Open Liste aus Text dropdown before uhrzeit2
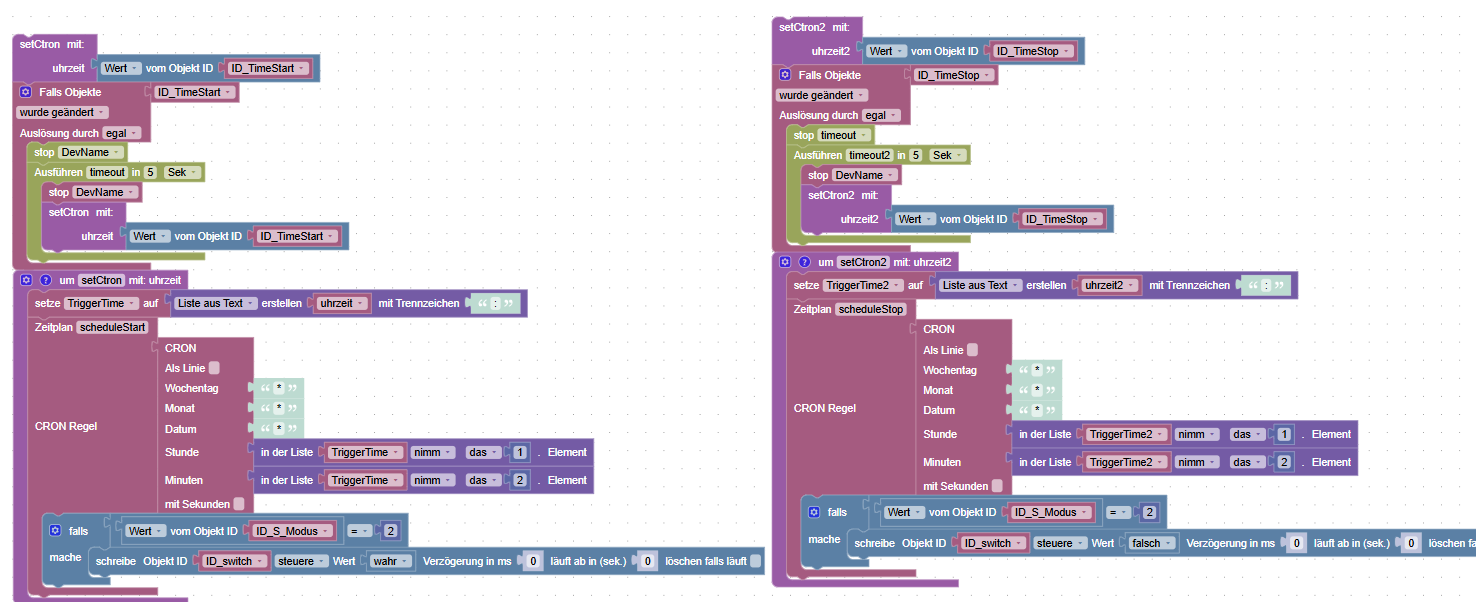Image resolution: width=1476 pixels, height=602 pixels. point(981,285)
